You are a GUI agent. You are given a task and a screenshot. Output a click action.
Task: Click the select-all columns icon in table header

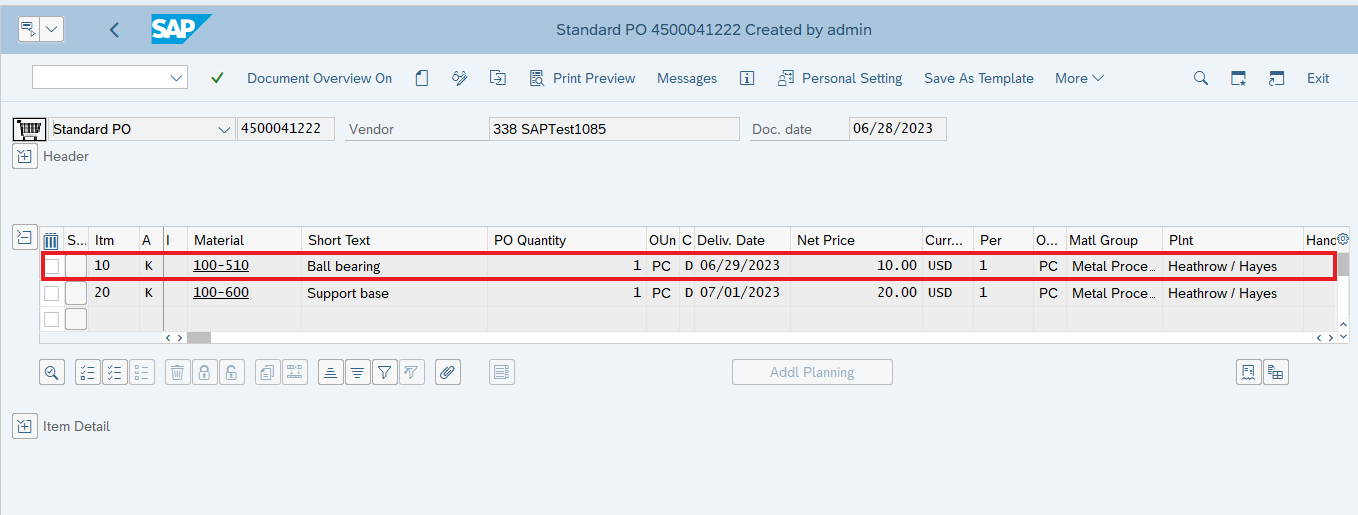pos(51,240)
